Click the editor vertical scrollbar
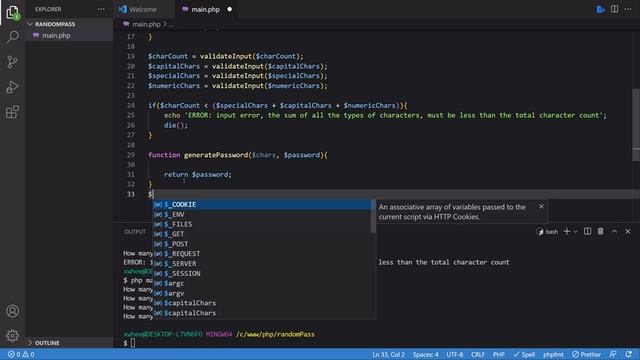The height and width of the screenshot is (360, 640). (636, 124)
